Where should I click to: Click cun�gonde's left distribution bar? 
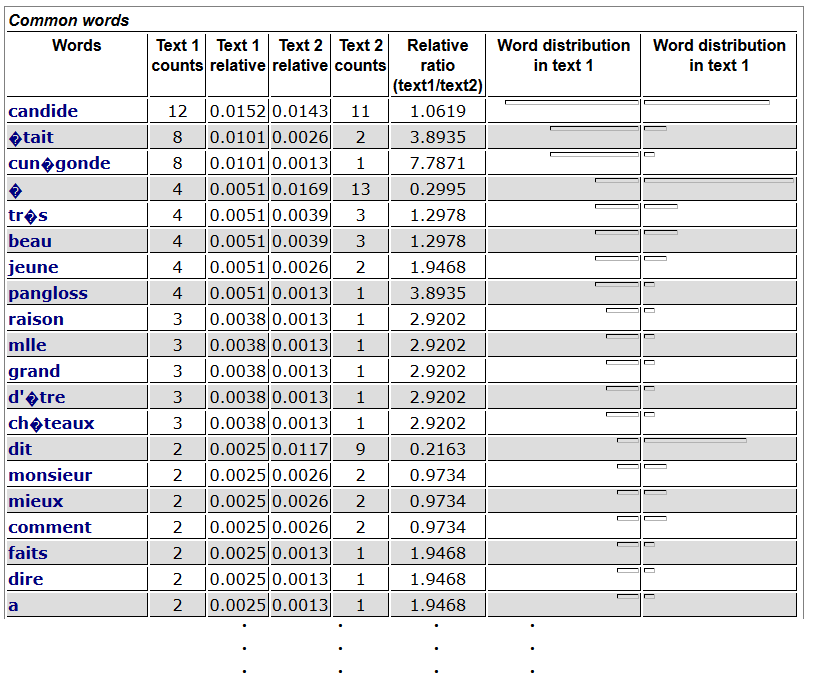(x=594, y=155)
